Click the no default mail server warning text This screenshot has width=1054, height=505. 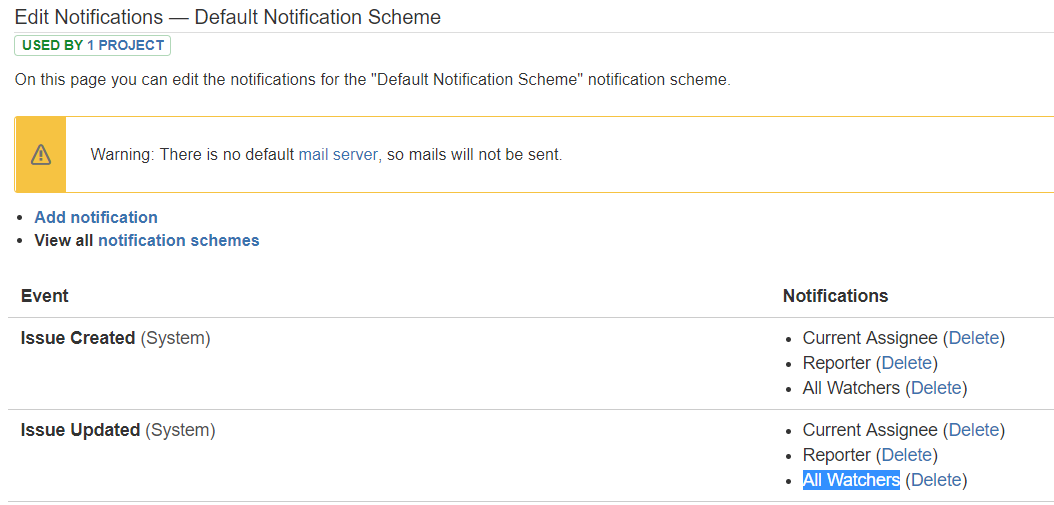click(x=326, y=155)
